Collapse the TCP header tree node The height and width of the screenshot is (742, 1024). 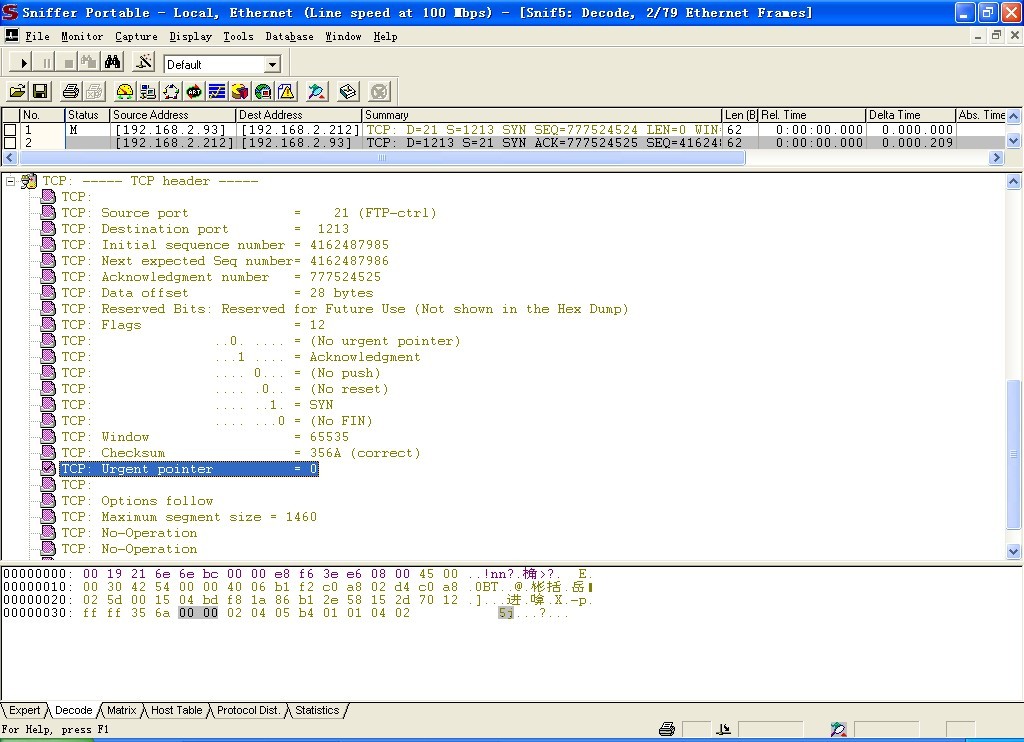[x=10, y=181]
